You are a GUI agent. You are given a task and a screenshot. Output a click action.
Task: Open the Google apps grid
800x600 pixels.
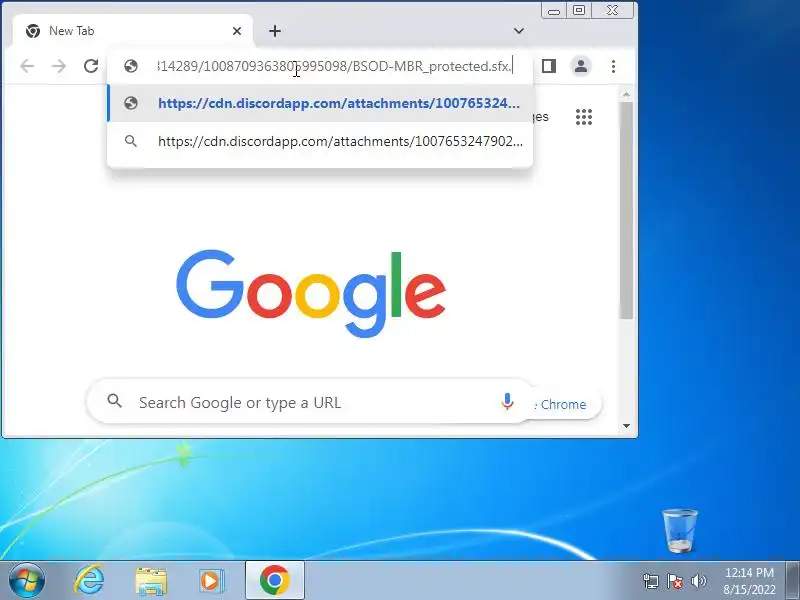point(584,117)
